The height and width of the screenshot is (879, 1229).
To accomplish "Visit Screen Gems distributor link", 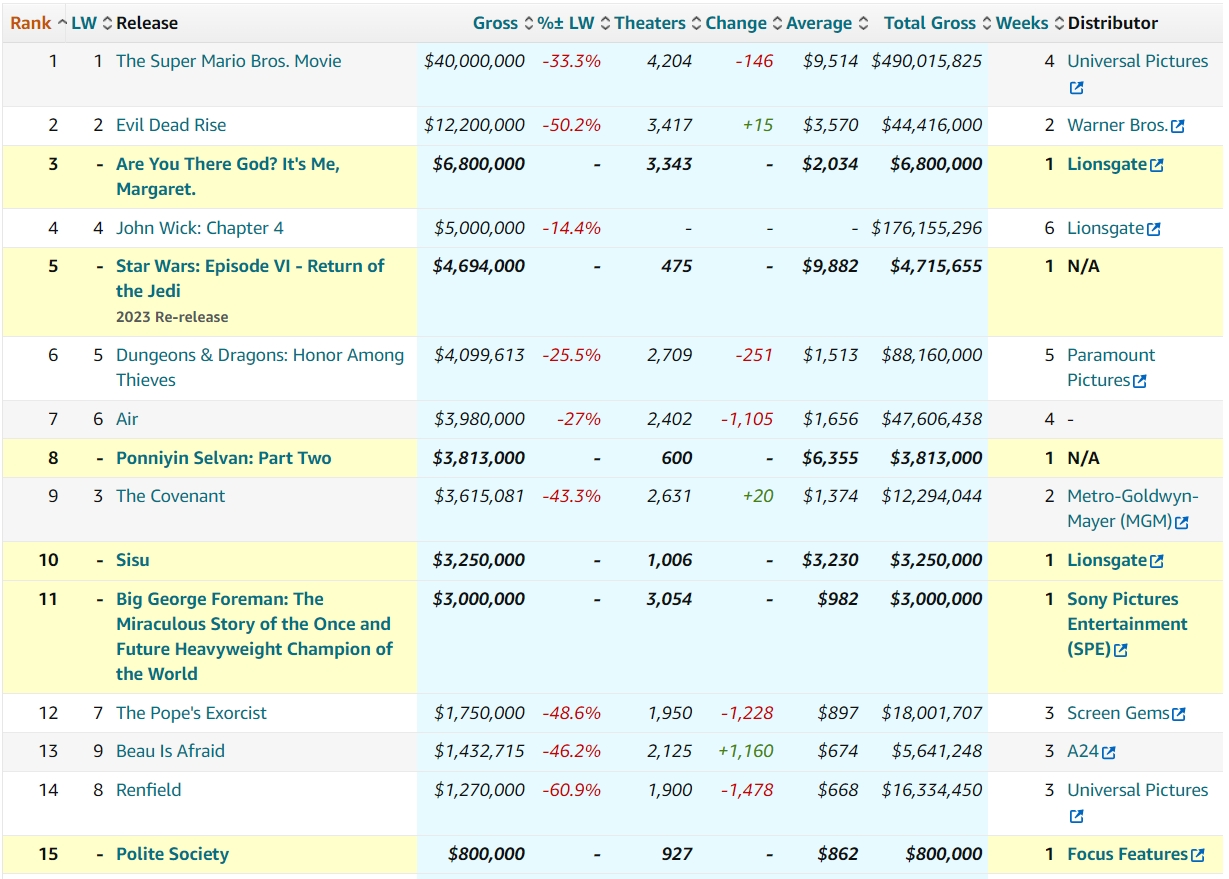I will pos(1118,713).
